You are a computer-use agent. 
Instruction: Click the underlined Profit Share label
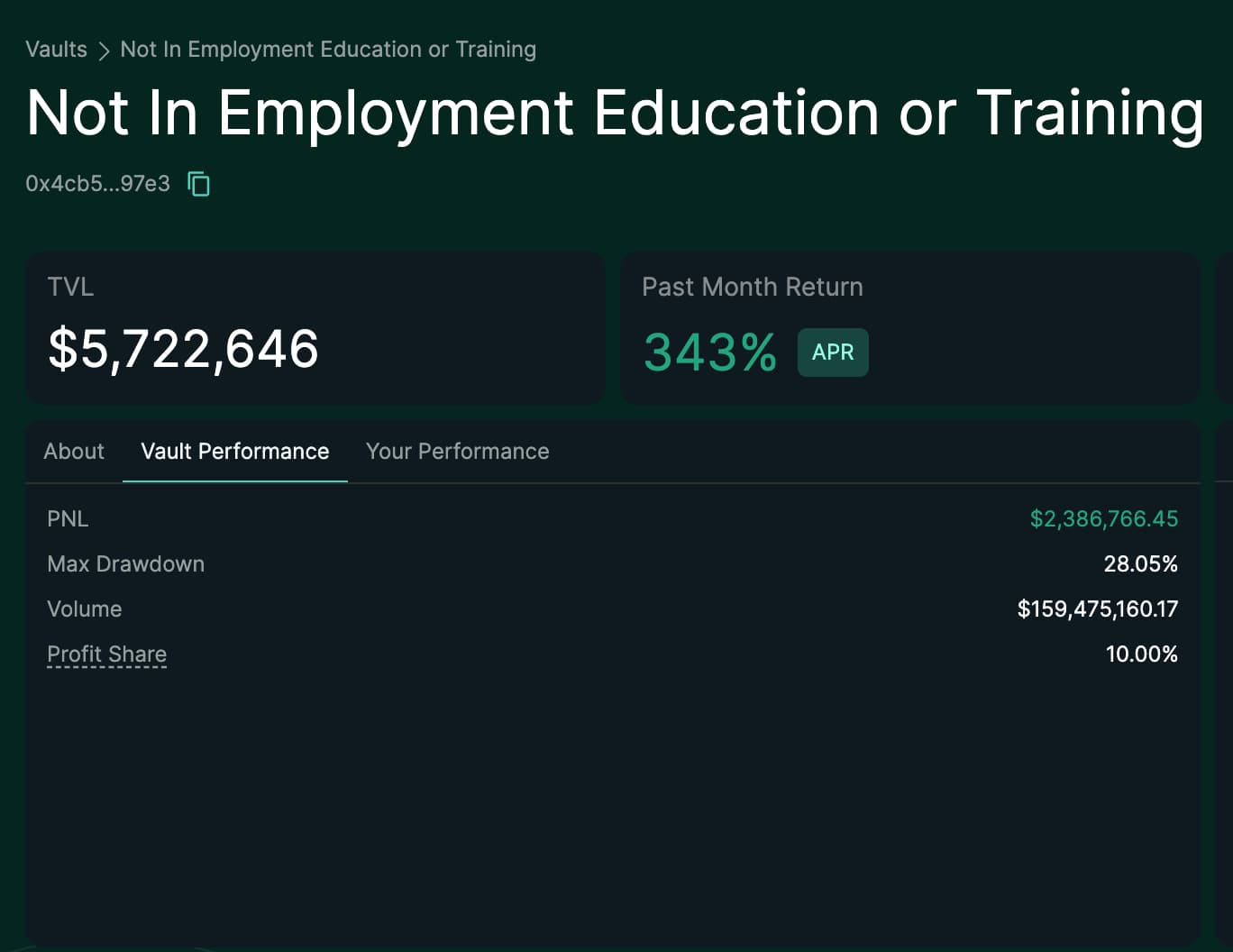[106, 654]
